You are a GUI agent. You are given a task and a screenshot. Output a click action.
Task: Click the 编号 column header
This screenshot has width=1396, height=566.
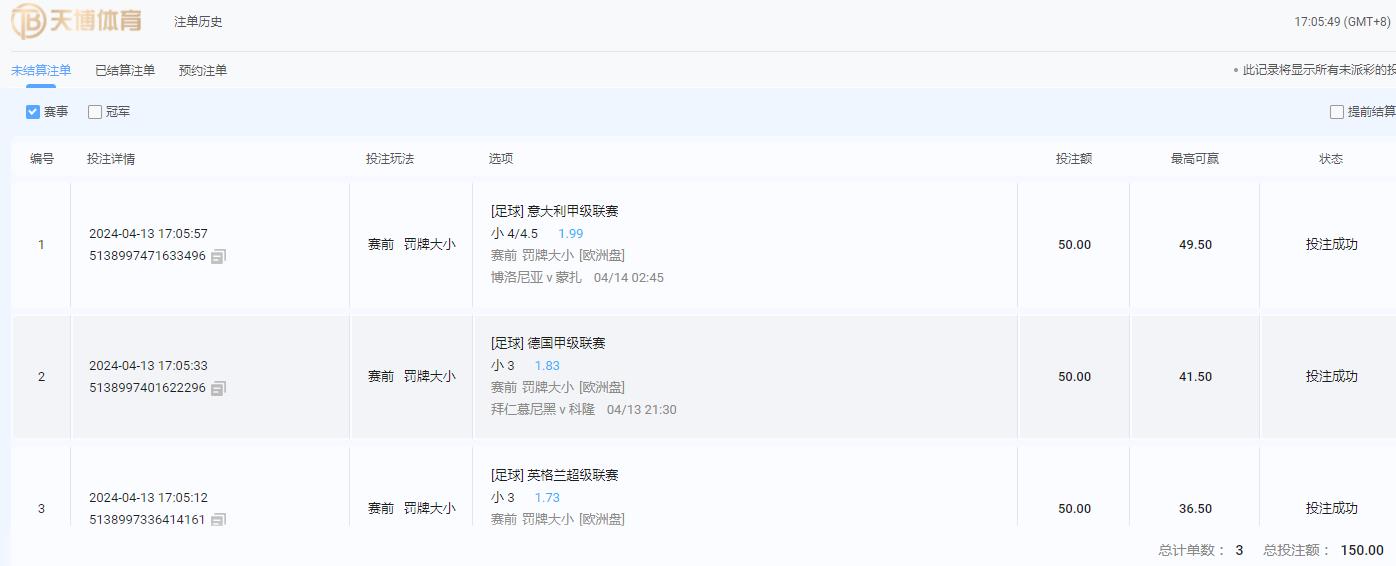point(42,159)
